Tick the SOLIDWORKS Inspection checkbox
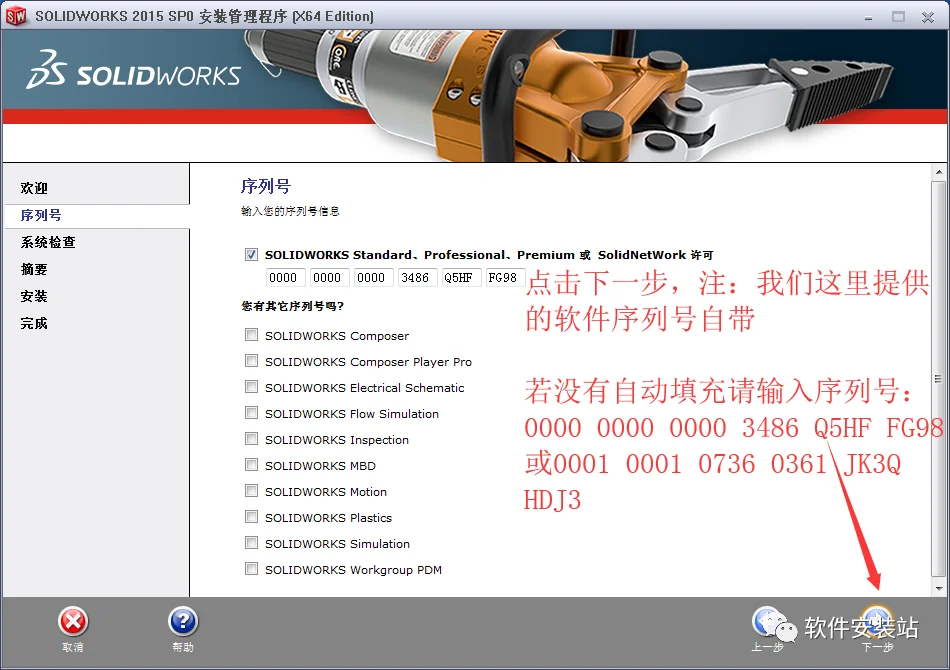This screenshot has height=670, width=950. pos(251,439)
